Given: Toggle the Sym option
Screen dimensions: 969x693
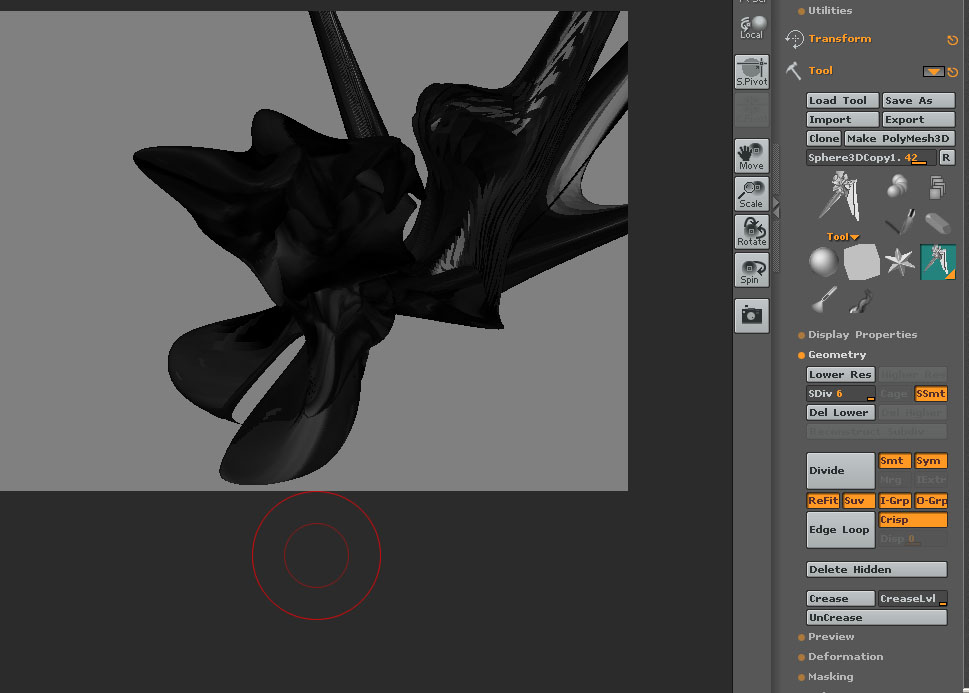Looking at the screenshot, I should [x=931, y=461].
